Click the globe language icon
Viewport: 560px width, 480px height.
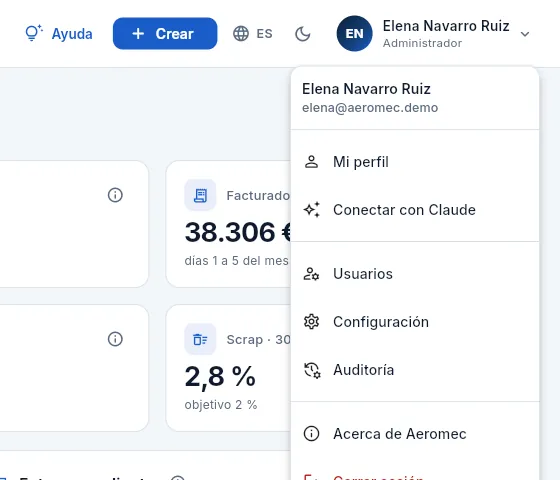click(x=241, y=34)
